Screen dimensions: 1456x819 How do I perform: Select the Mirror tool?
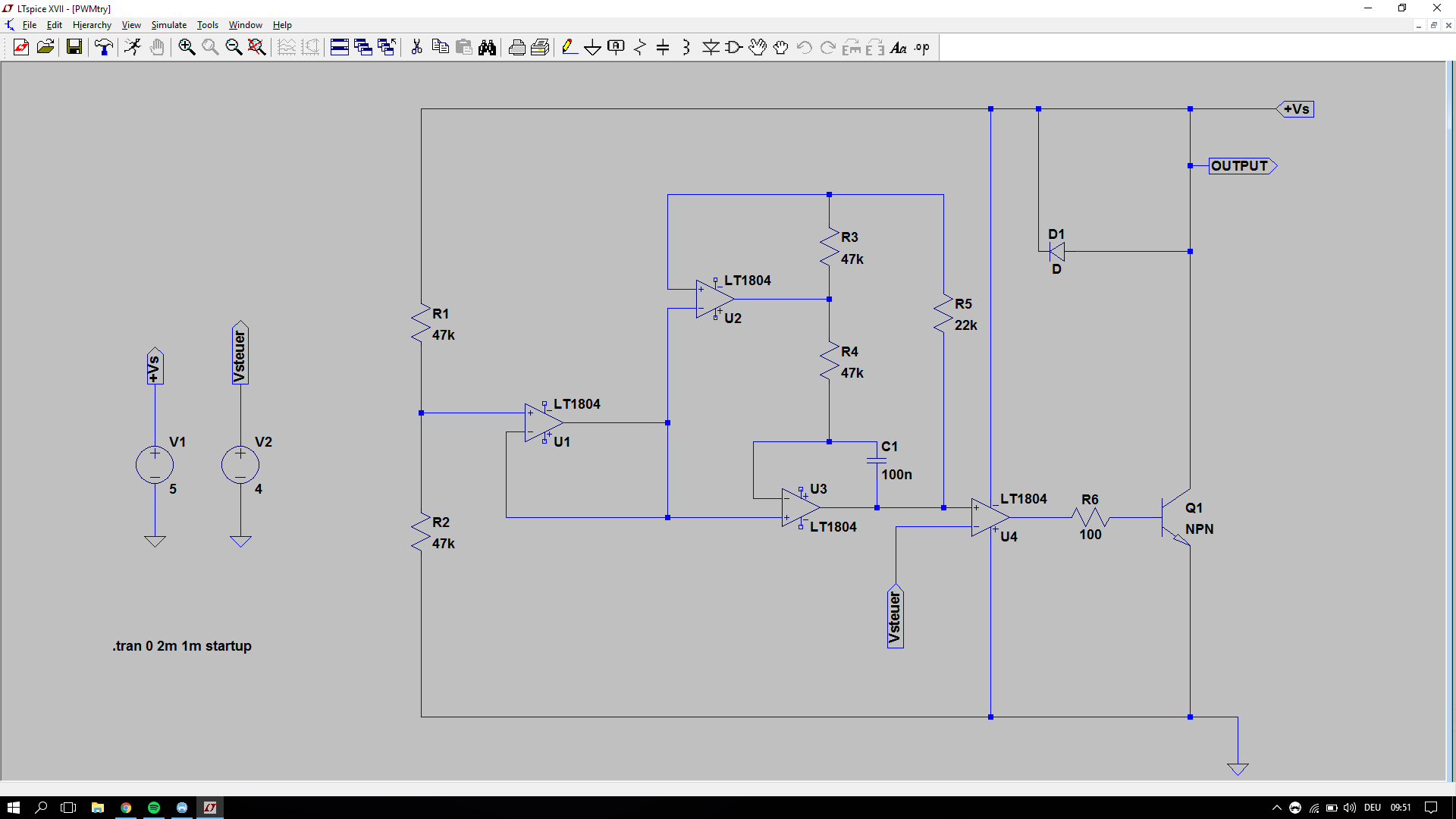click(875, 47)
